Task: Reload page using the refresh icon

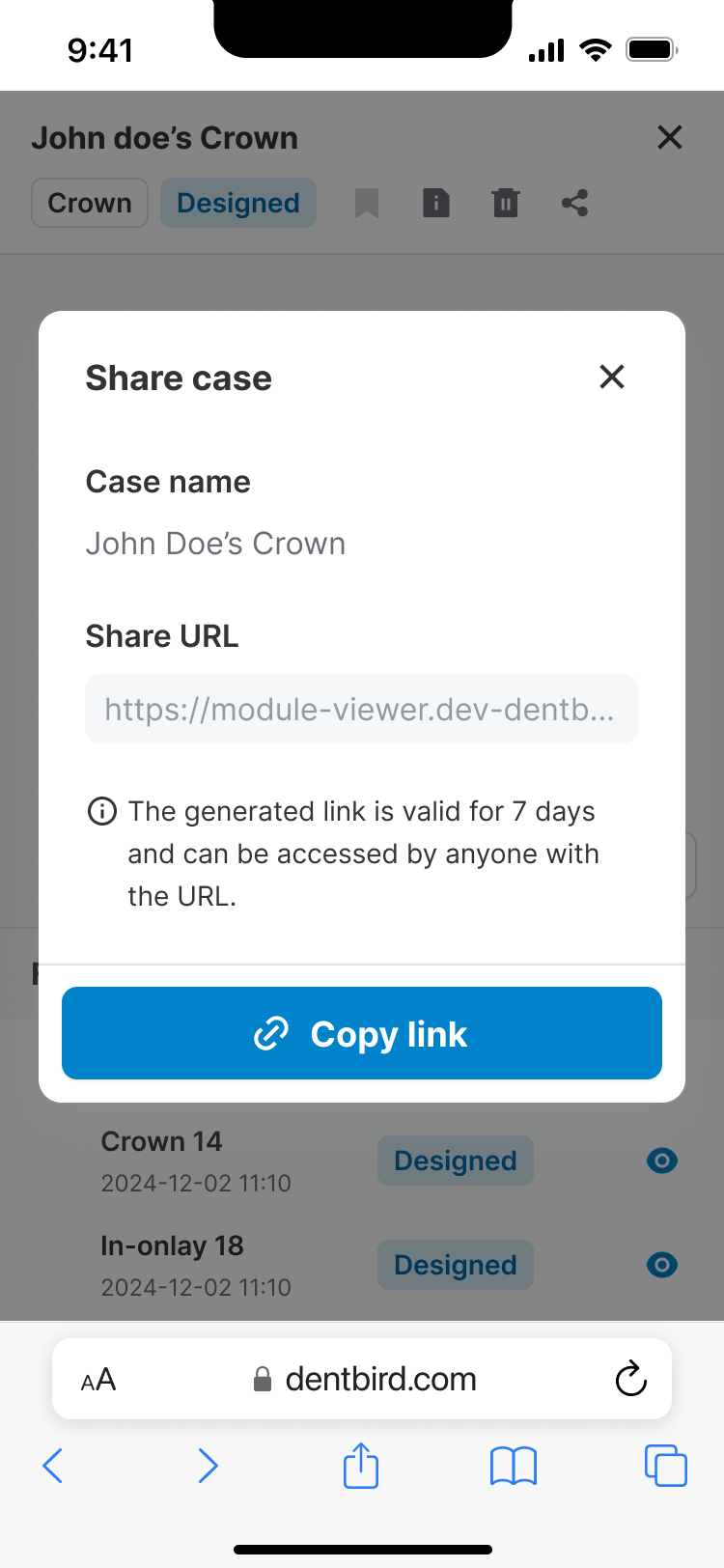Action: click(x=630, y=1379)
